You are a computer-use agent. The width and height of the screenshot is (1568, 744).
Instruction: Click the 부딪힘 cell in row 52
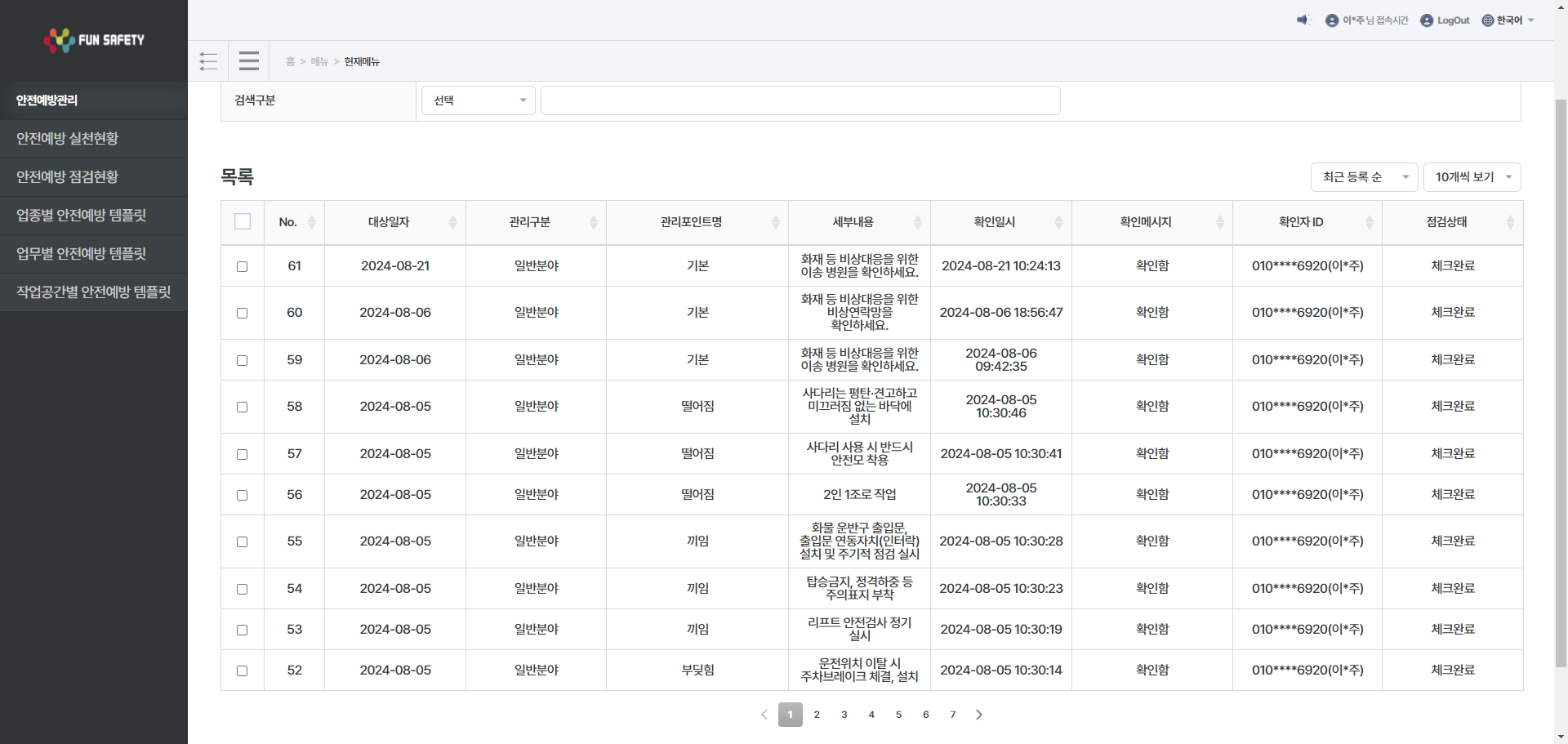pos(697,670)
